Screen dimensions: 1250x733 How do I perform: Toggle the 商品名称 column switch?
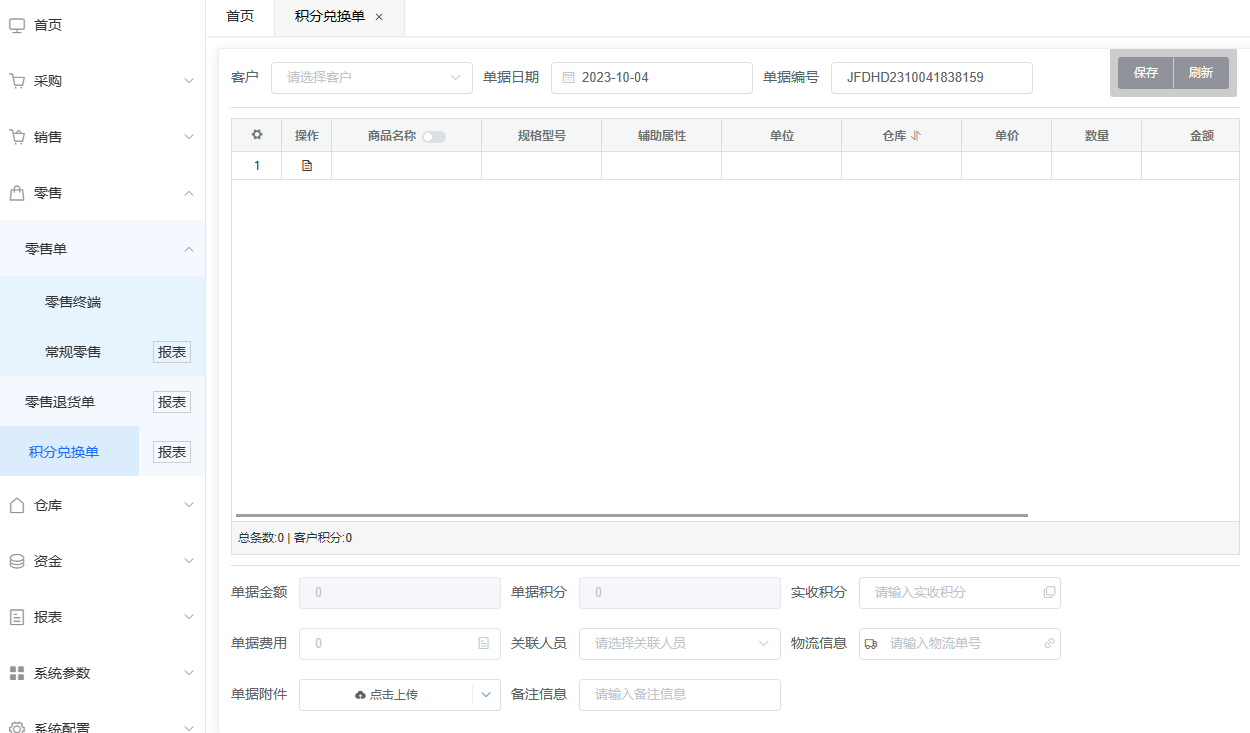434,137
